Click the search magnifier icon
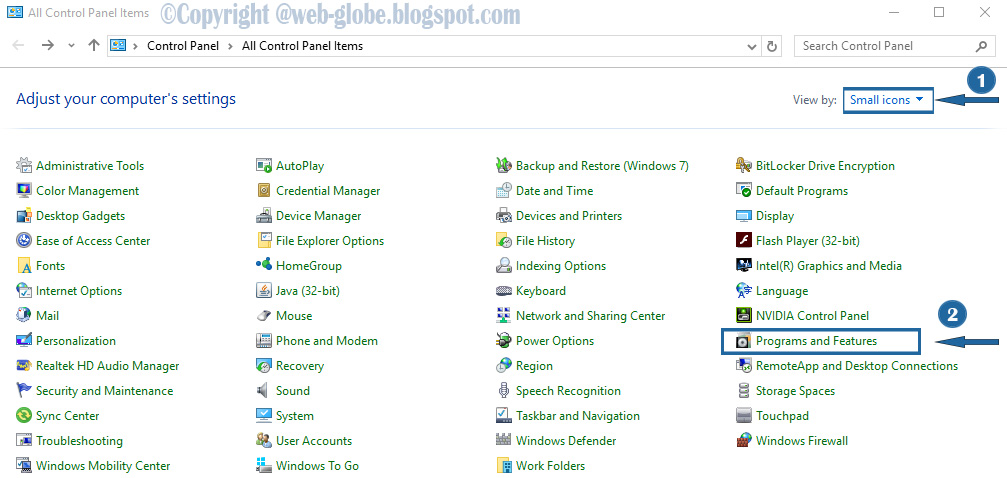Image resolution: width=1007 pixels, height=478 pixels. [x=981, y=46]
